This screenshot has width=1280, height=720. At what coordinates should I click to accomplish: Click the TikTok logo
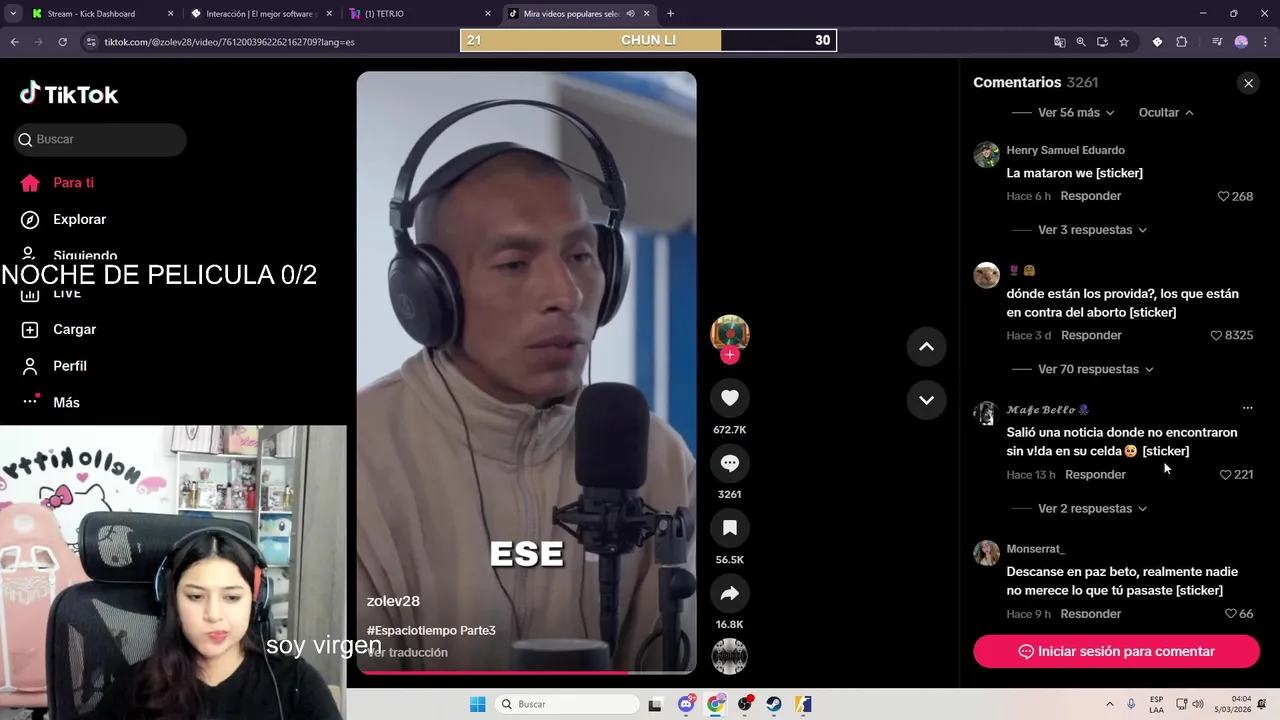coord(69,94)
